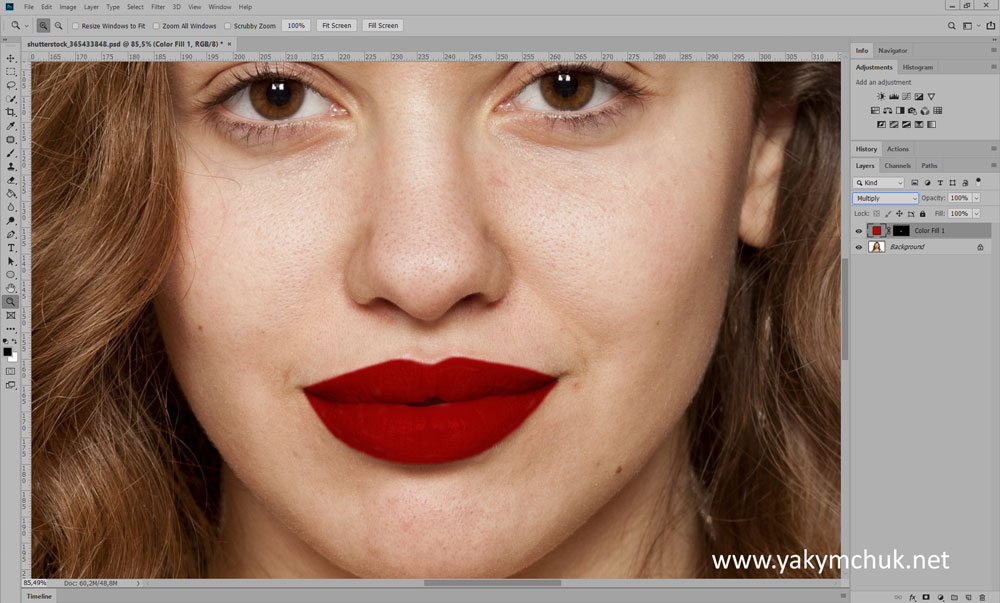Image resolution: width=1000 pixels, height=603 pixels.
Task: Switch to the Histogram tab
Action: click(918, 67)
